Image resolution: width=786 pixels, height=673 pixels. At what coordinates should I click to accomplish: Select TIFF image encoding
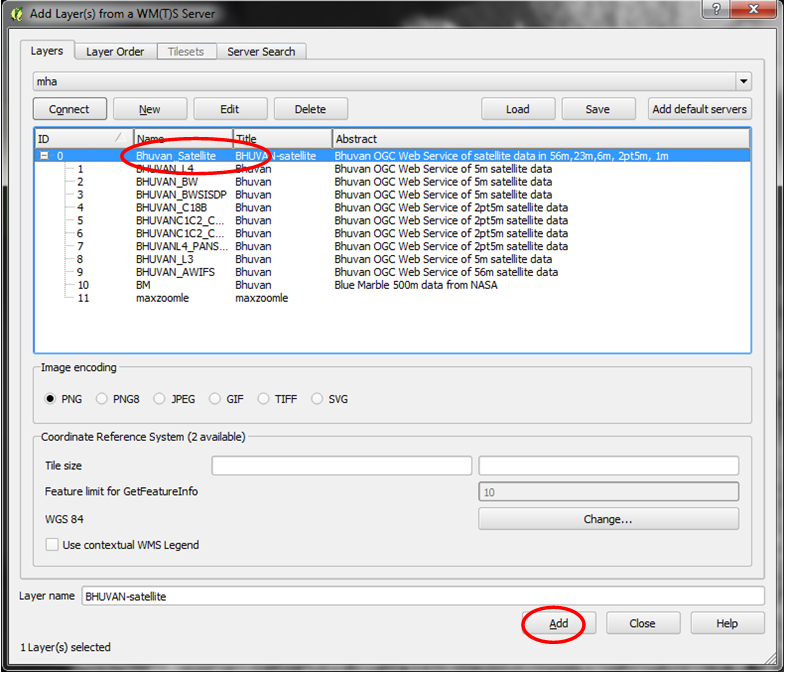point(263,399)
